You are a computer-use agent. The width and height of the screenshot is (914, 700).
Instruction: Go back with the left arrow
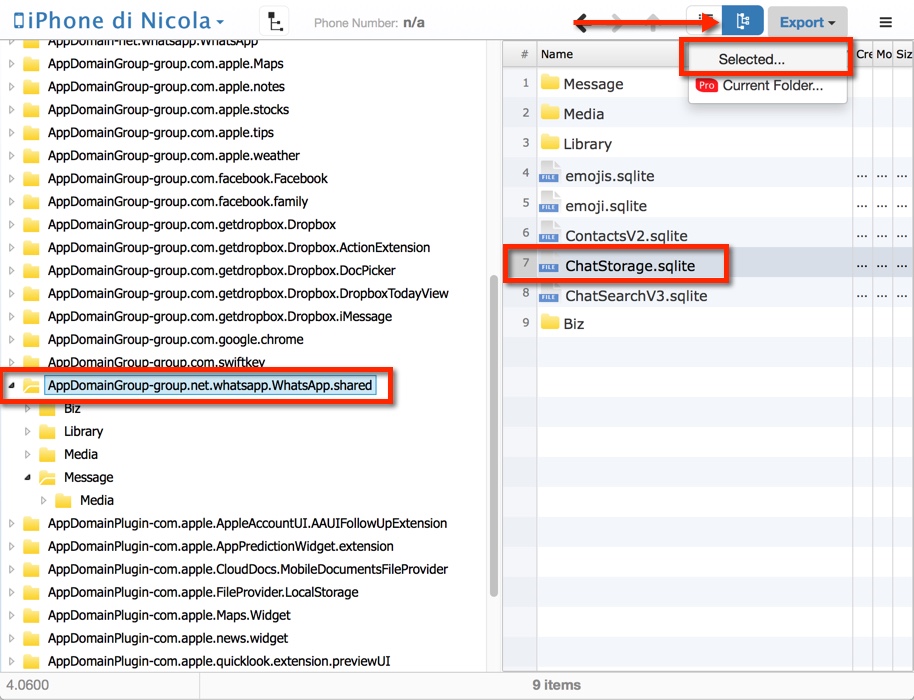(x=583, y=23)
